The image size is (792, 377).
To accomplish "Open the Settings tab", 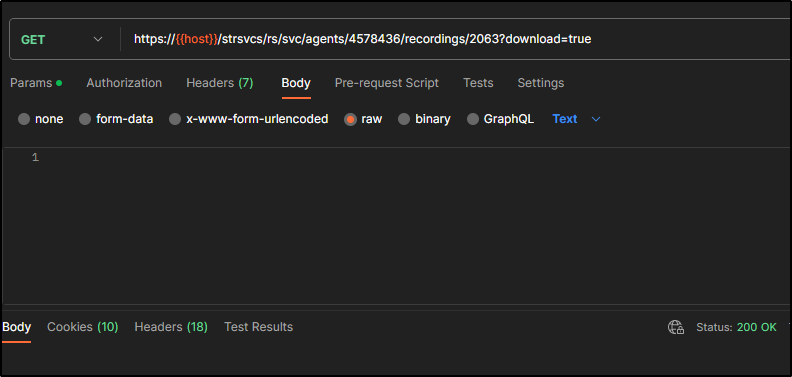I will (540, 83).
